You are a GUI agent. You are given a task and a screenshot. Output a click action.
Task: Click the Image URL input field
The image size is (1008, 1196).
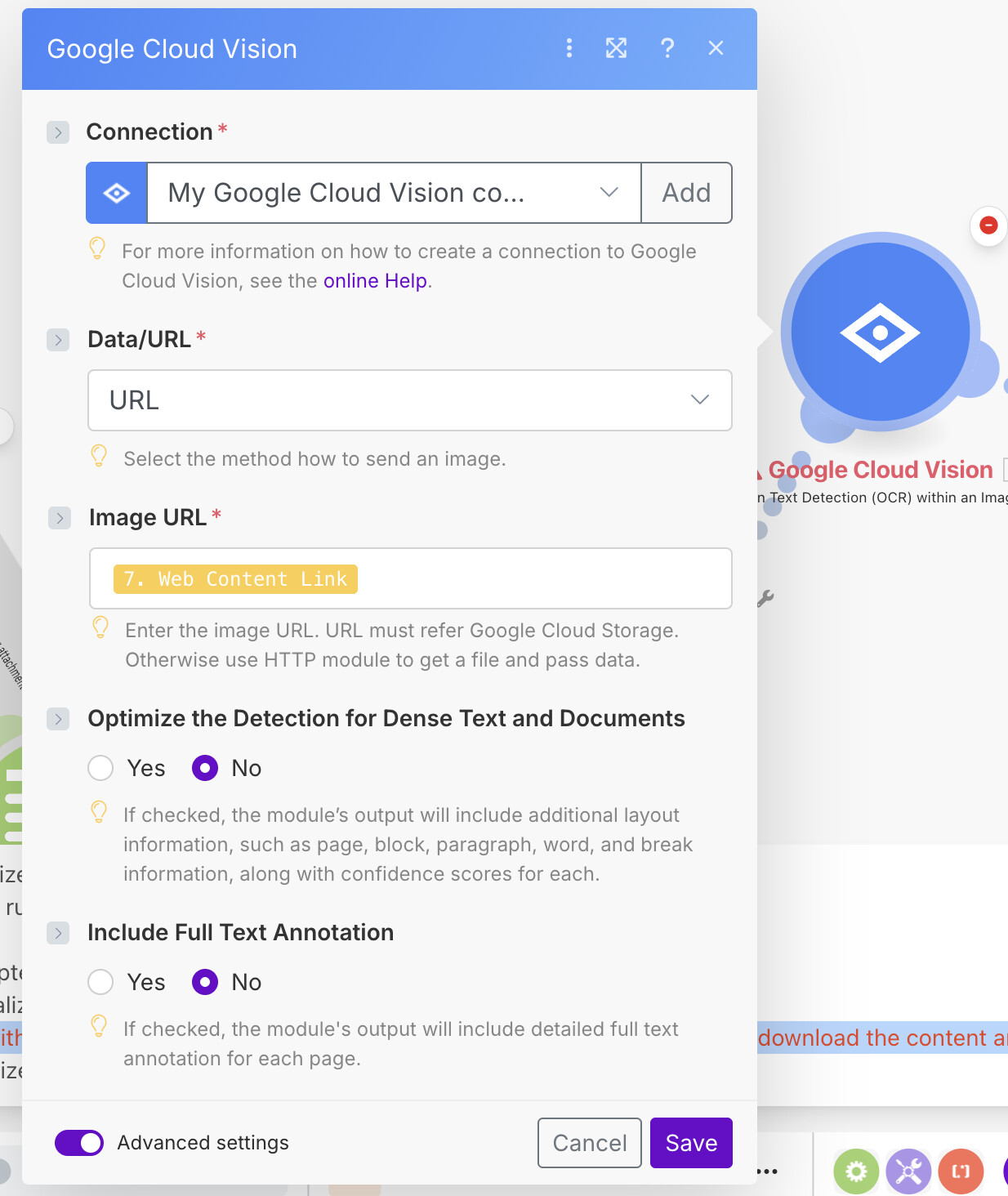pyautogui.click(x=411, y=578)
